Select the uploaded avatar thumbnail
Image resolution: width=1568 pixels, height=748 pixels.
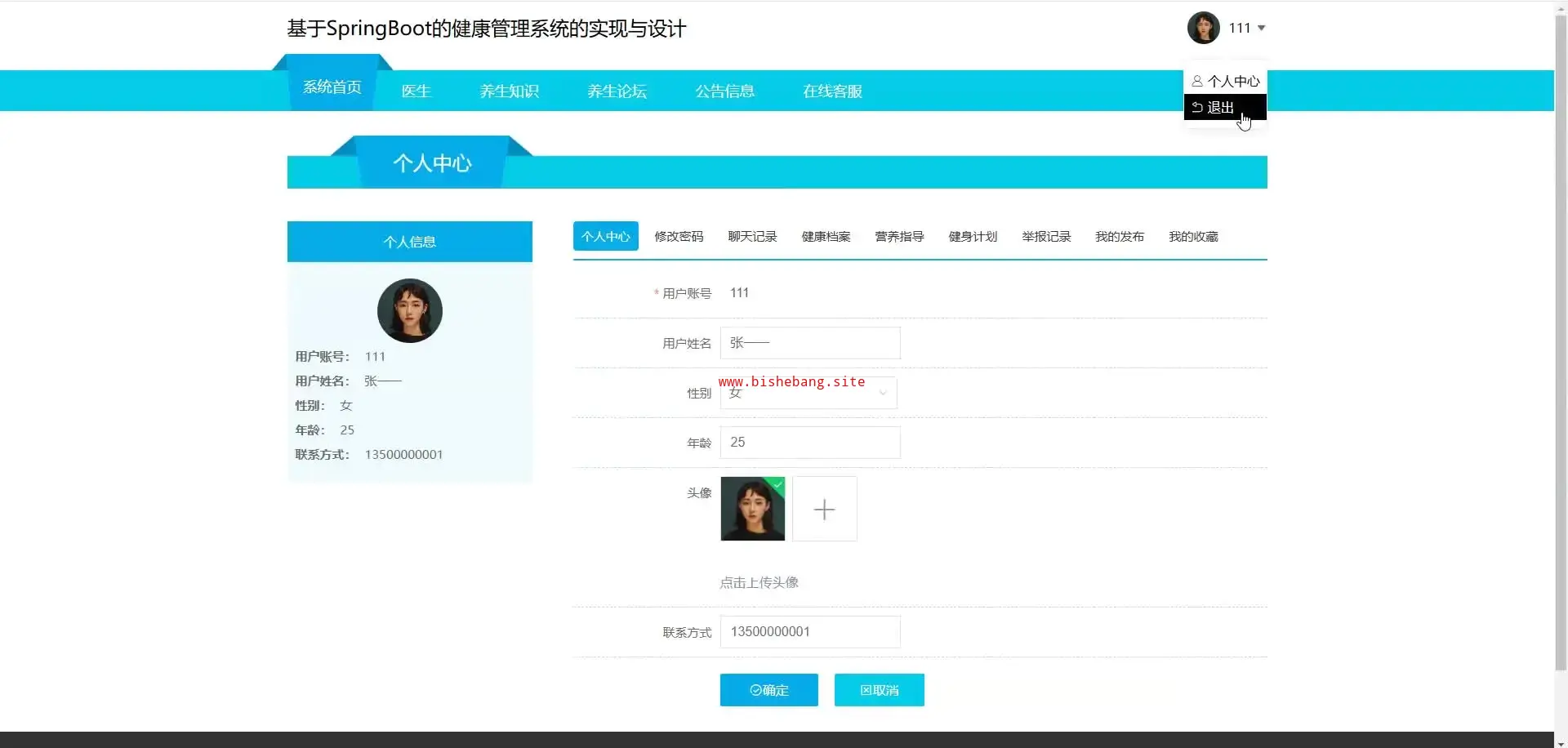pyautogui.click(x=752, y=510)
